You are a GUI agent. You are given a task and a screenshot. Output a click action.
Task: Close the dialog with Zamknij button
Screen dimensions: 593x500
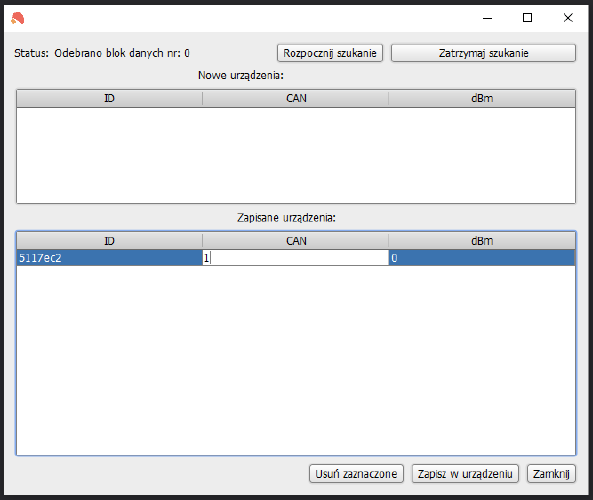pyautogui.click(x=551, y=474)
